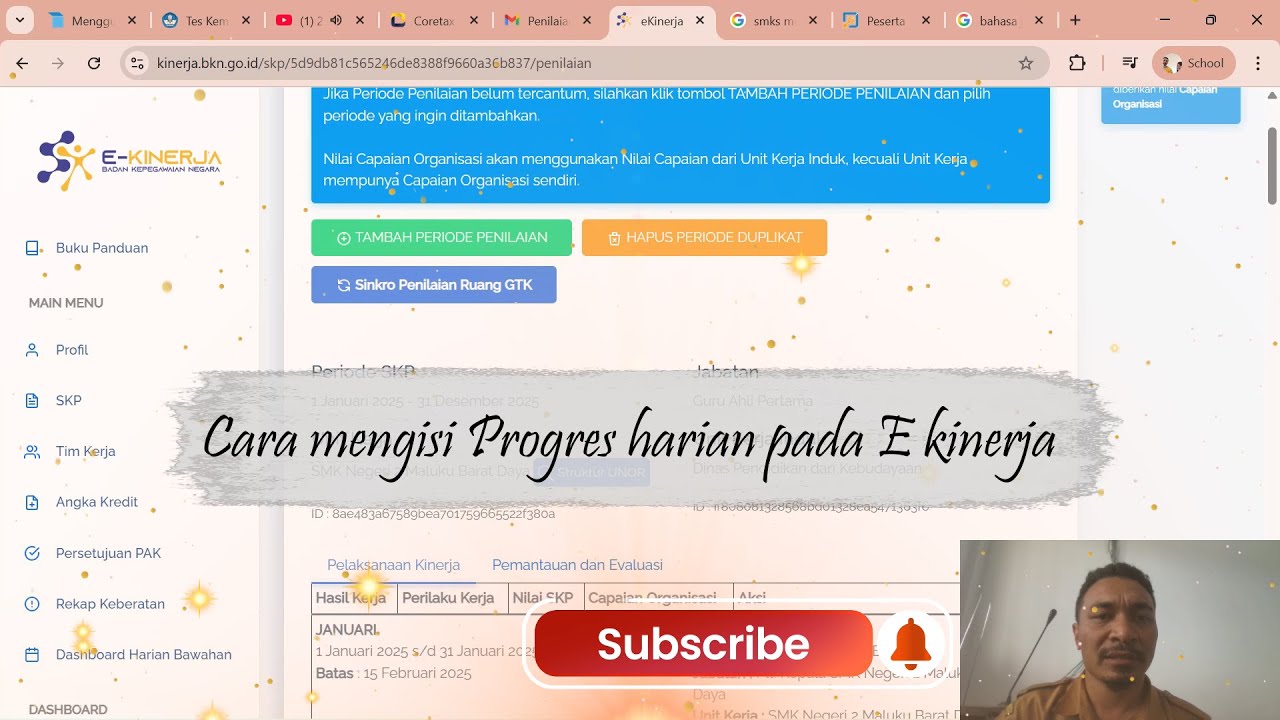Click the Persetujuan PAK check icon
The width and height of the screenshot is (1280, 720).
(32, 553)
